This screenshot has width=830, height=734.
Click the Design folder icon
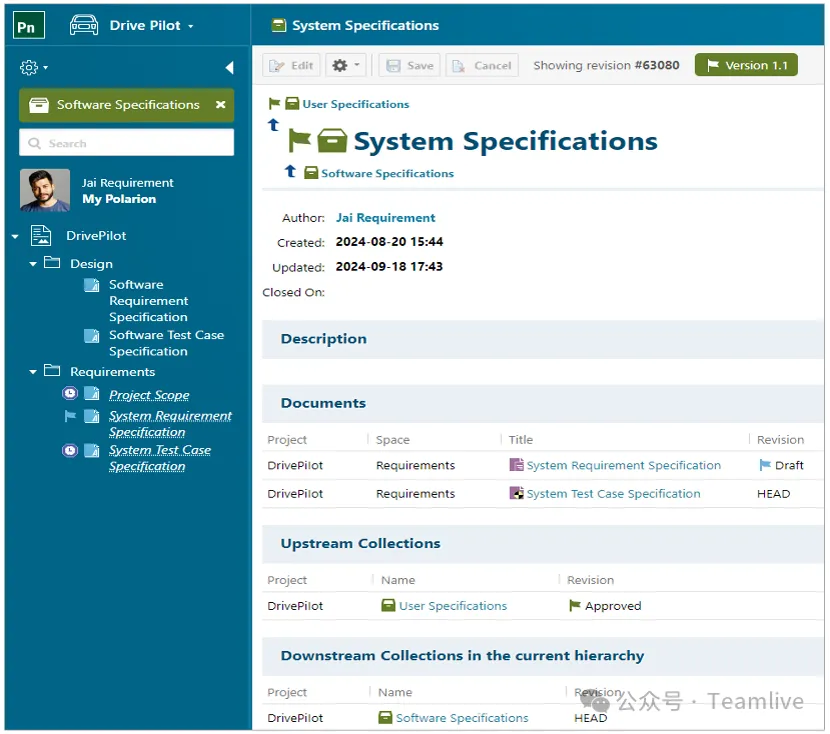point(51,262)
